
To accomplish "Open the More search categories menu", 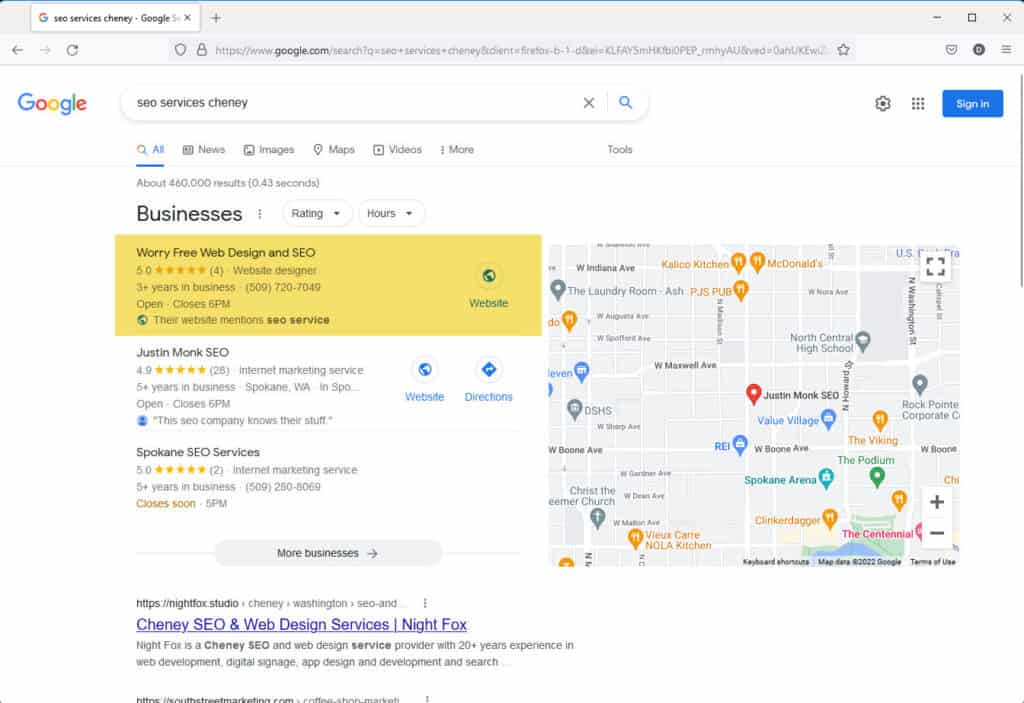I will (456, 150).
